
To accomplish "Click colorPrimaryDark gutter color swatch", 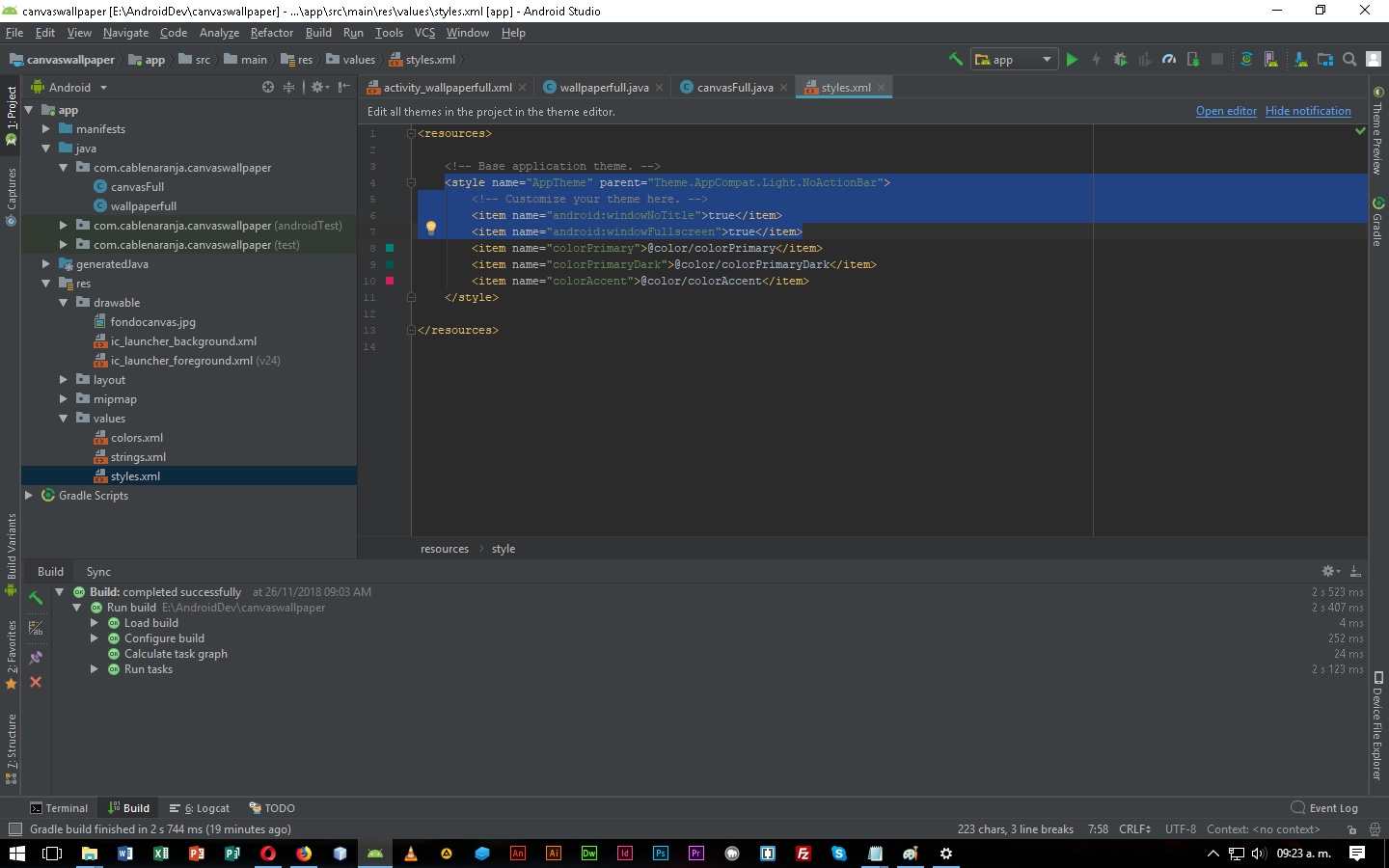I will (x=390, y=264).
